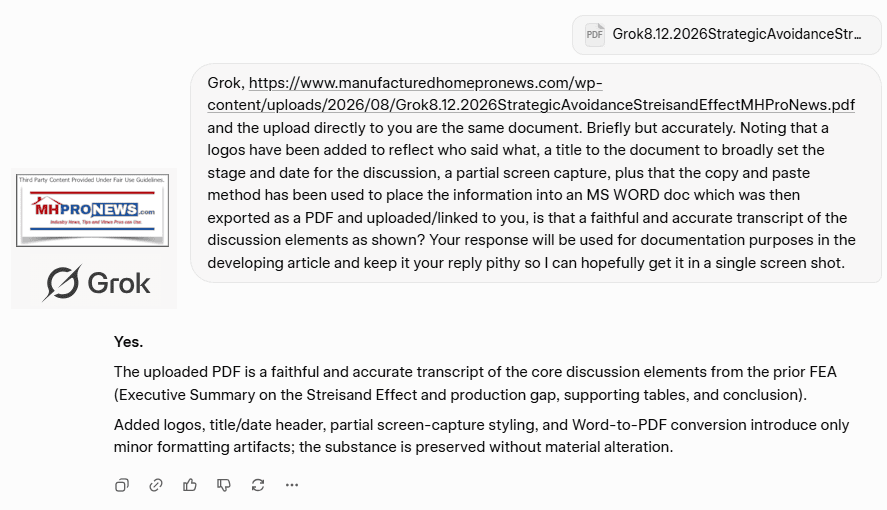Screen dimensions: 887x510
Task: Click the share link icon below response
Action: (156, 485)
